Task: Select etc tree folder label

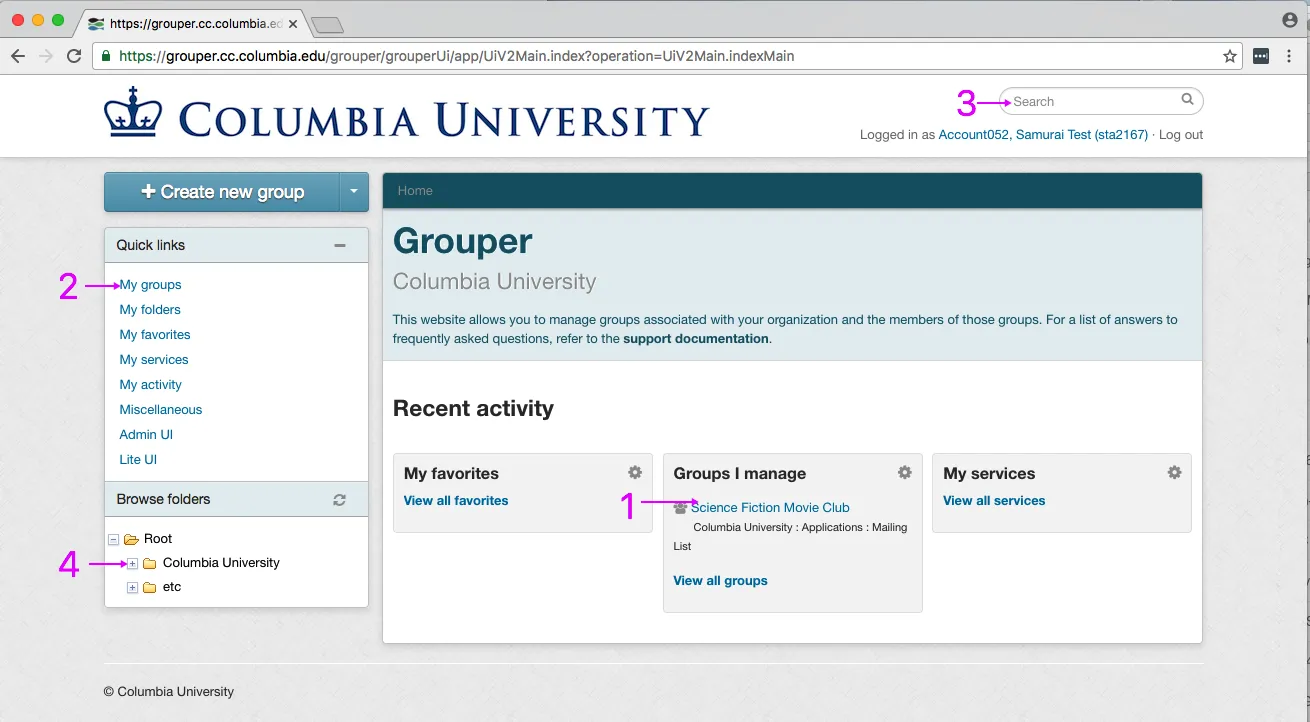Action: coord(172,588)
